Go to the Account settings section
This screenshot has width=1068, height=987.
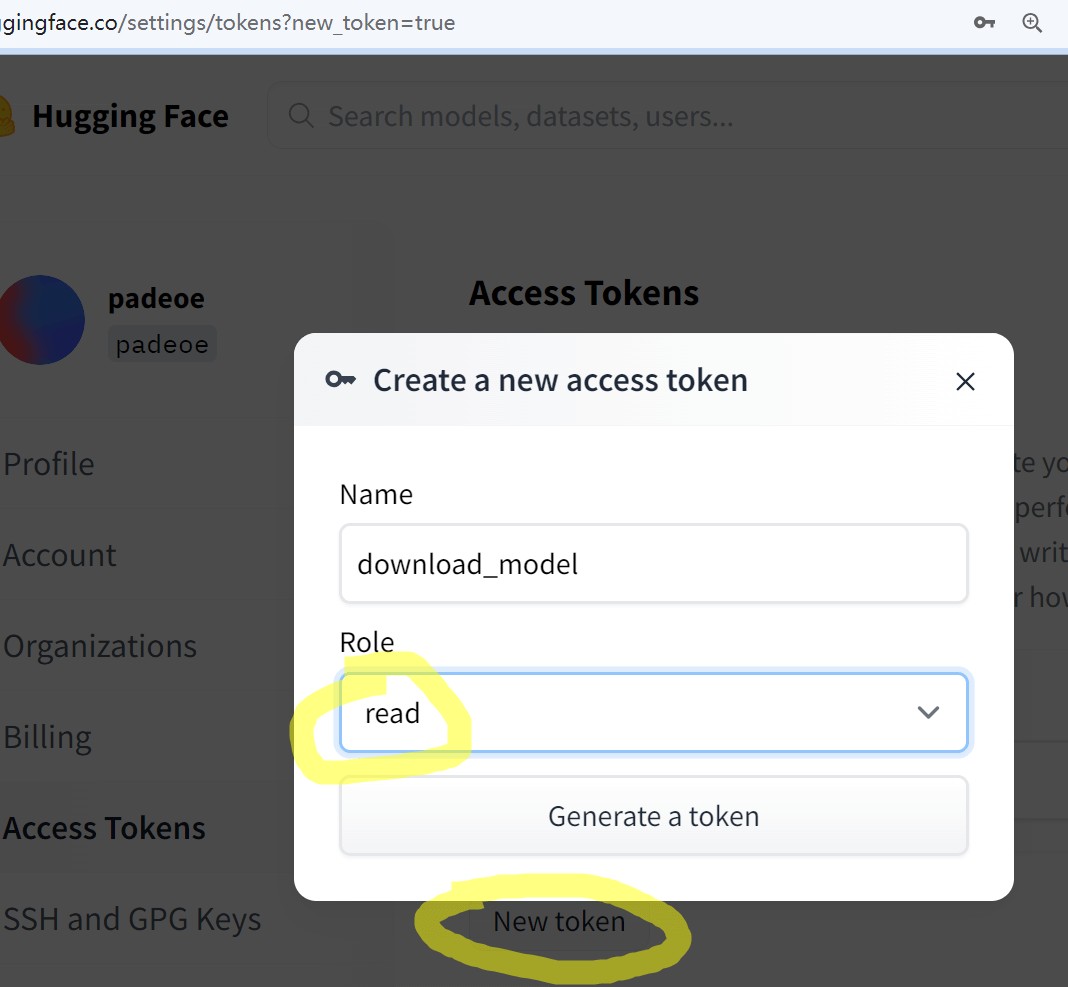60,555
